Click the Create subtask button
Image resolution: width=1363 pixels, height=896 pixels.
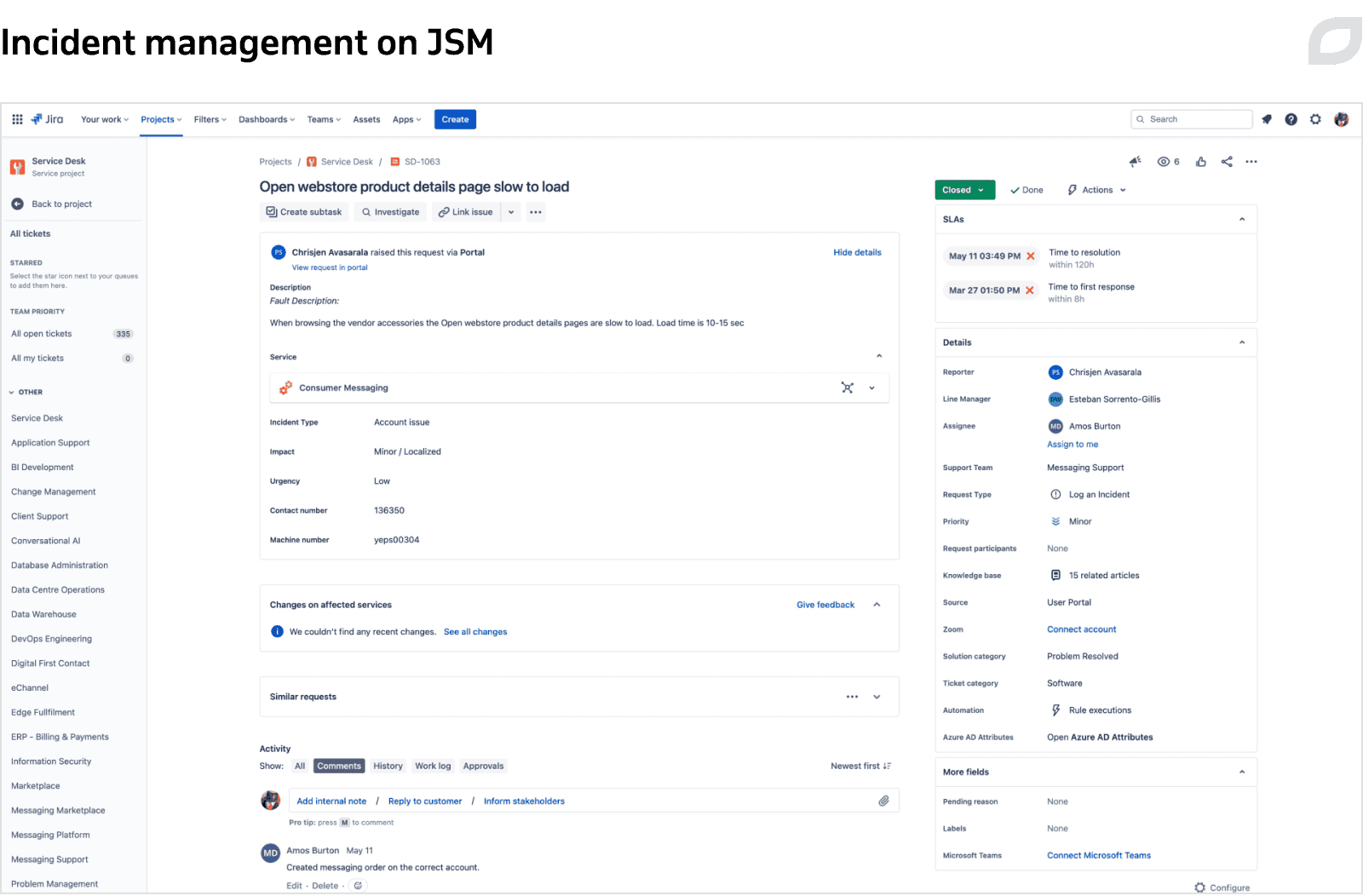[x=304, y=212]
